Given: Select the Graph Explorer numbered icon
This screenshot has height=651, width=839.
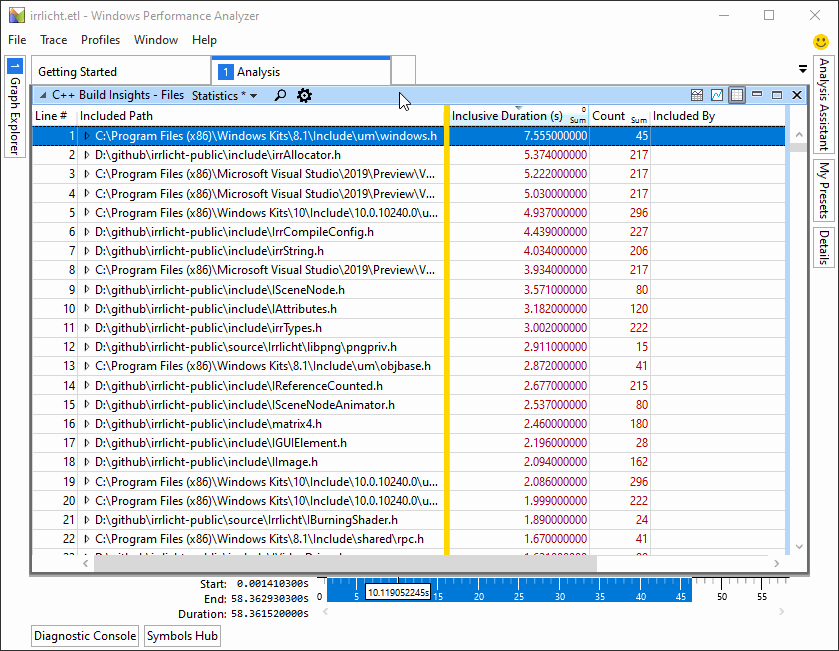Looking at the screenshot, I should tap(14, 64).
